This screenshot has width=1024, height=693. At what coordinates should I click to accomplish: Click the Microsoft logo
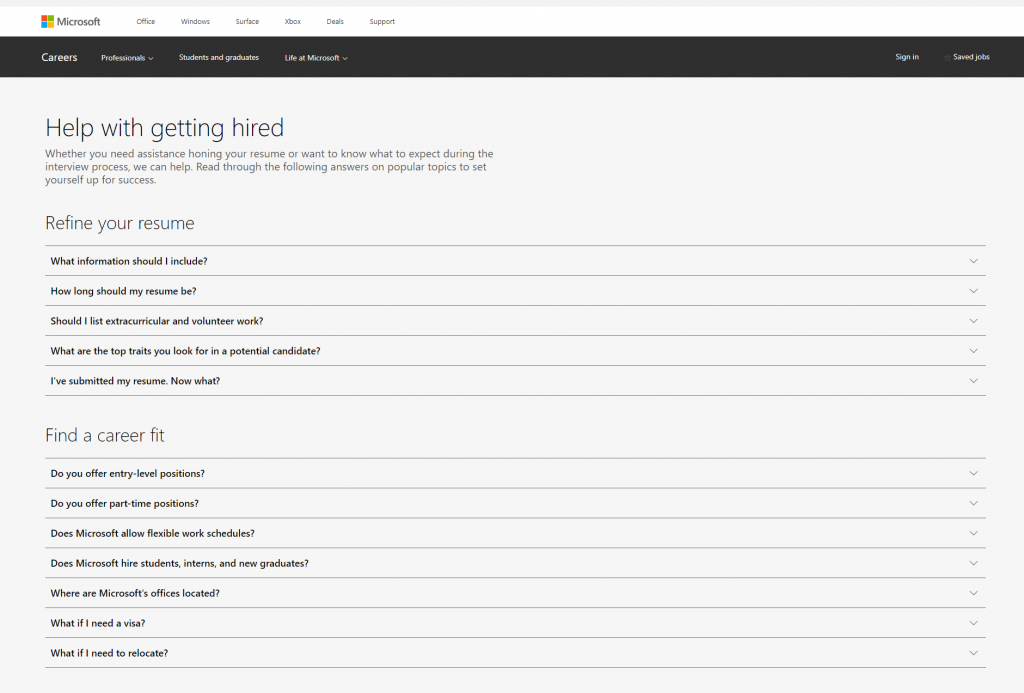pyautogui.click(x=71, y=22)
